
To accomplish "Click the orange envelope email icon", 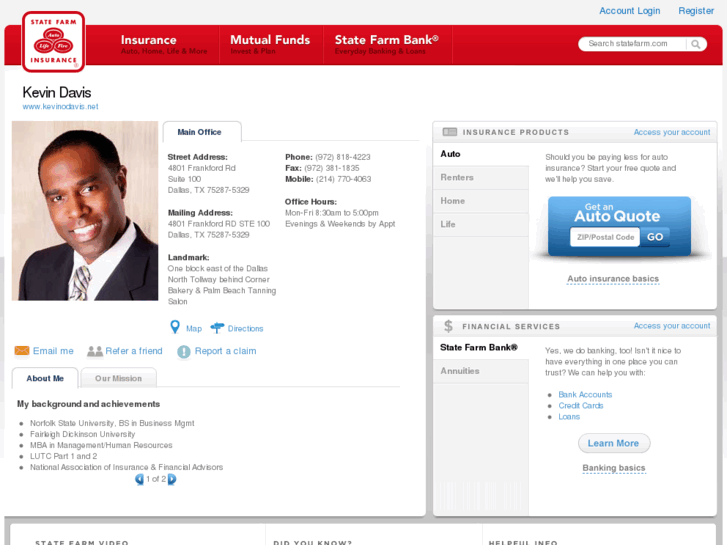I will 22,351.
